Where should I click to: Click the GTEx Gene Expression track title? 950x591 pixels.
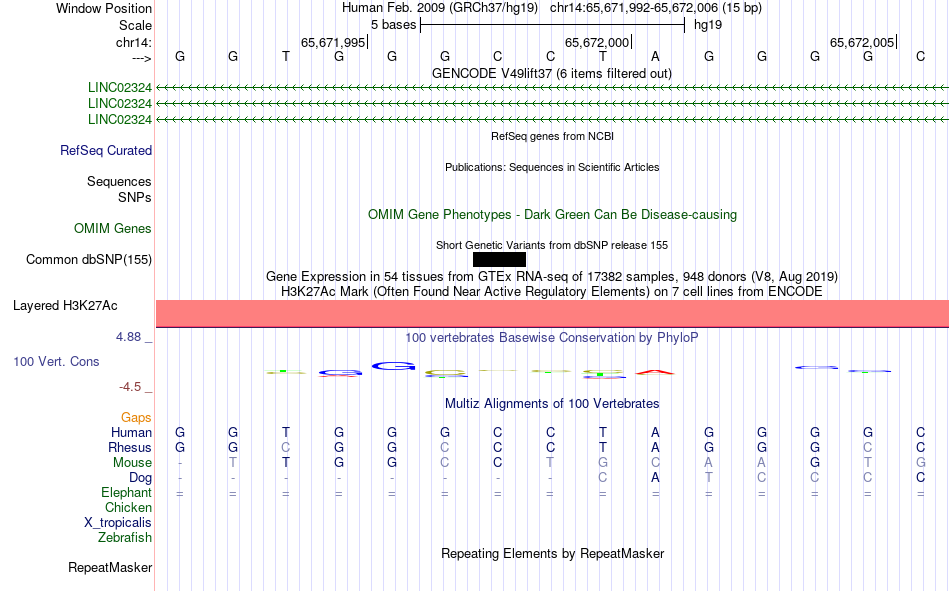(551, 277)
